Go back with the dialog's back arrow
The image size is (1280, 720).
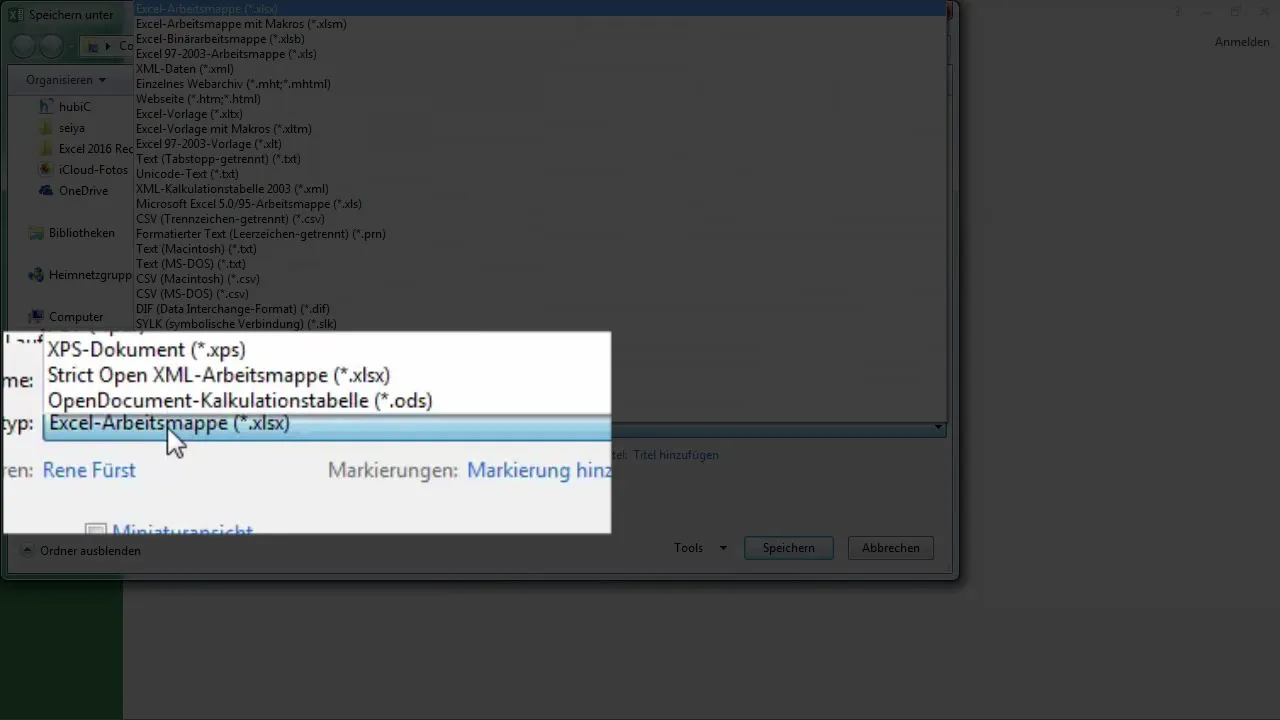tap(24, 45)
